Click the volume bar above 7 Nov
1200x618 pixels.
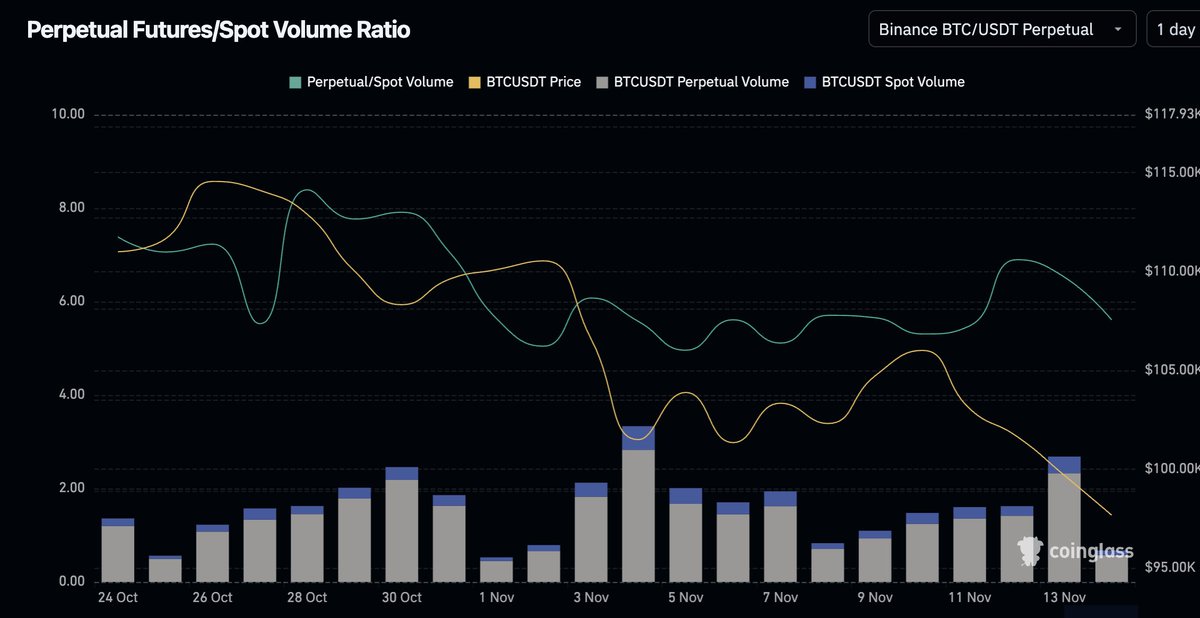[x=780, y=536]
